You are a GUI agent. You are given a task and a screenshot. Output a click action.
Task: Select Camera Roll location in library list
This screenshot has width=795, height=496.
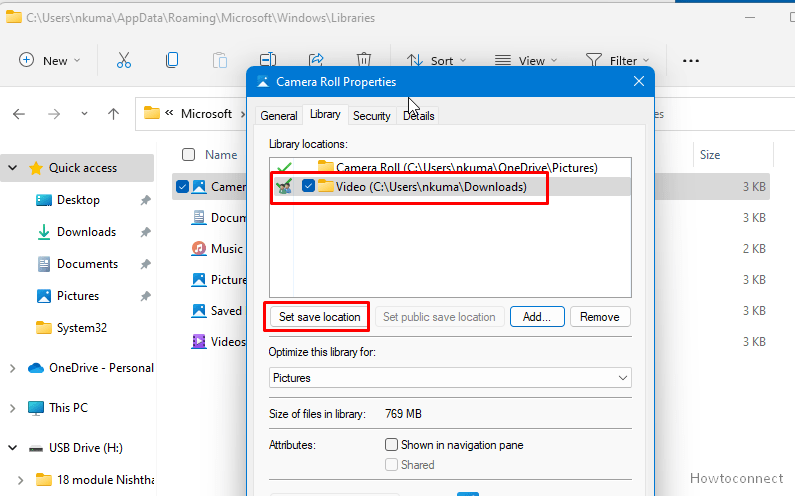[x=450, y=168]
